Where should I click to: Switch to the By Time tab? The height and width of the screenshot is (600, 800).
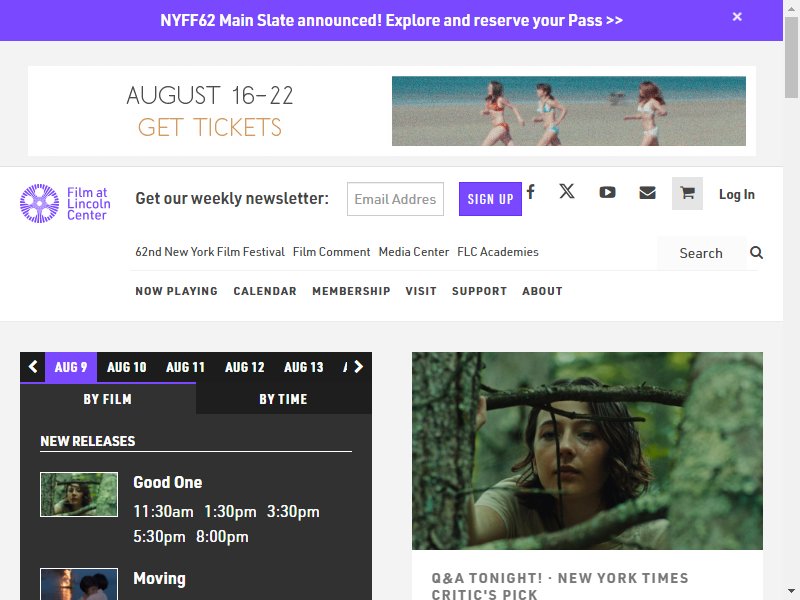tap(284, 399)
